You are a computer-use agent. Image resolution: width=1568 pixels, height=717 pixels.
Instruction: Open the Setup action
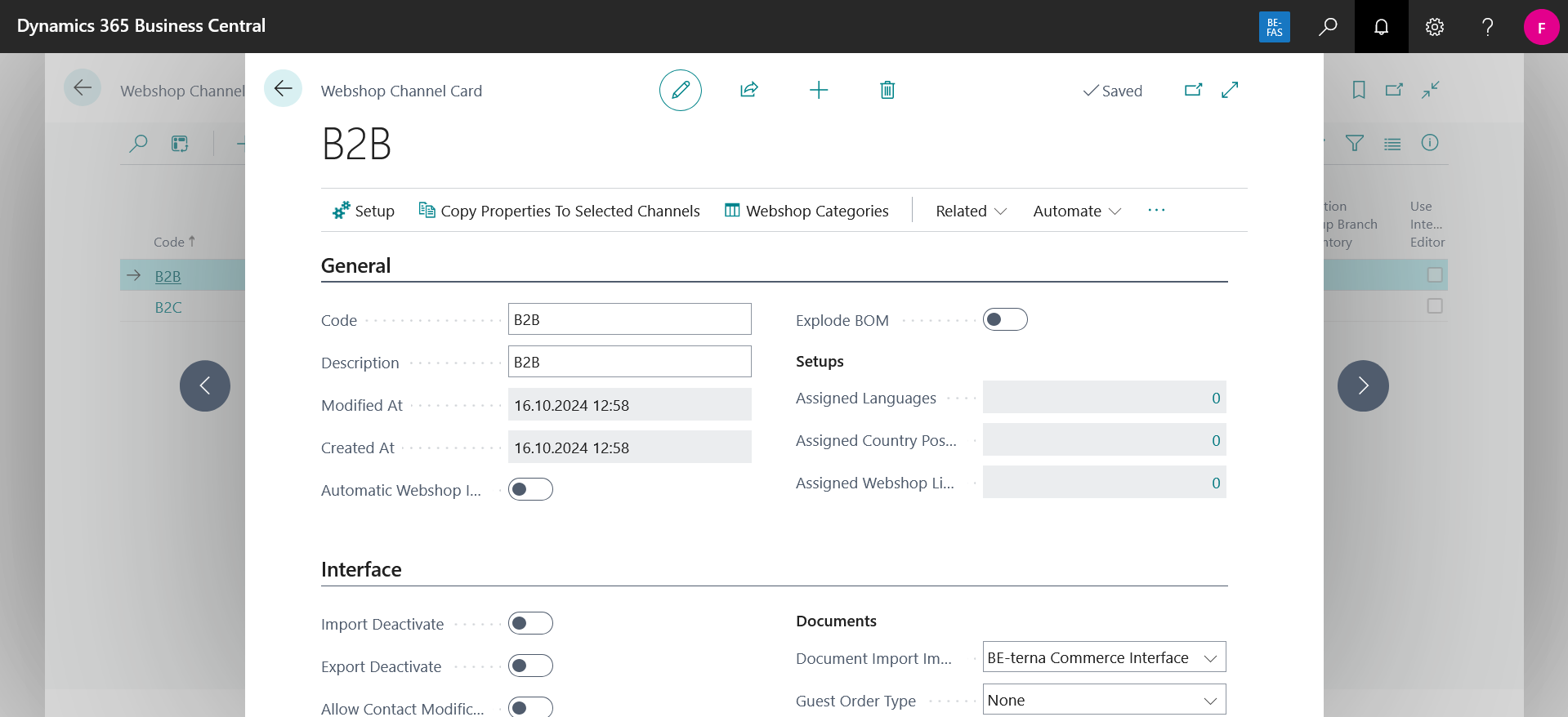[x=364, y=211]
